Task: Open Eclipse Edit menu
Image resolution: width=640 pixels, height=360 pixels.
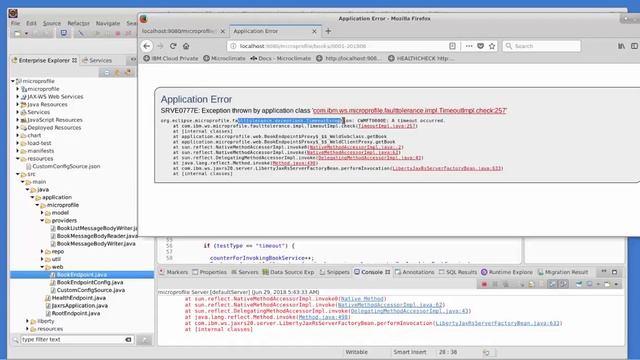Action: [31, 23]
